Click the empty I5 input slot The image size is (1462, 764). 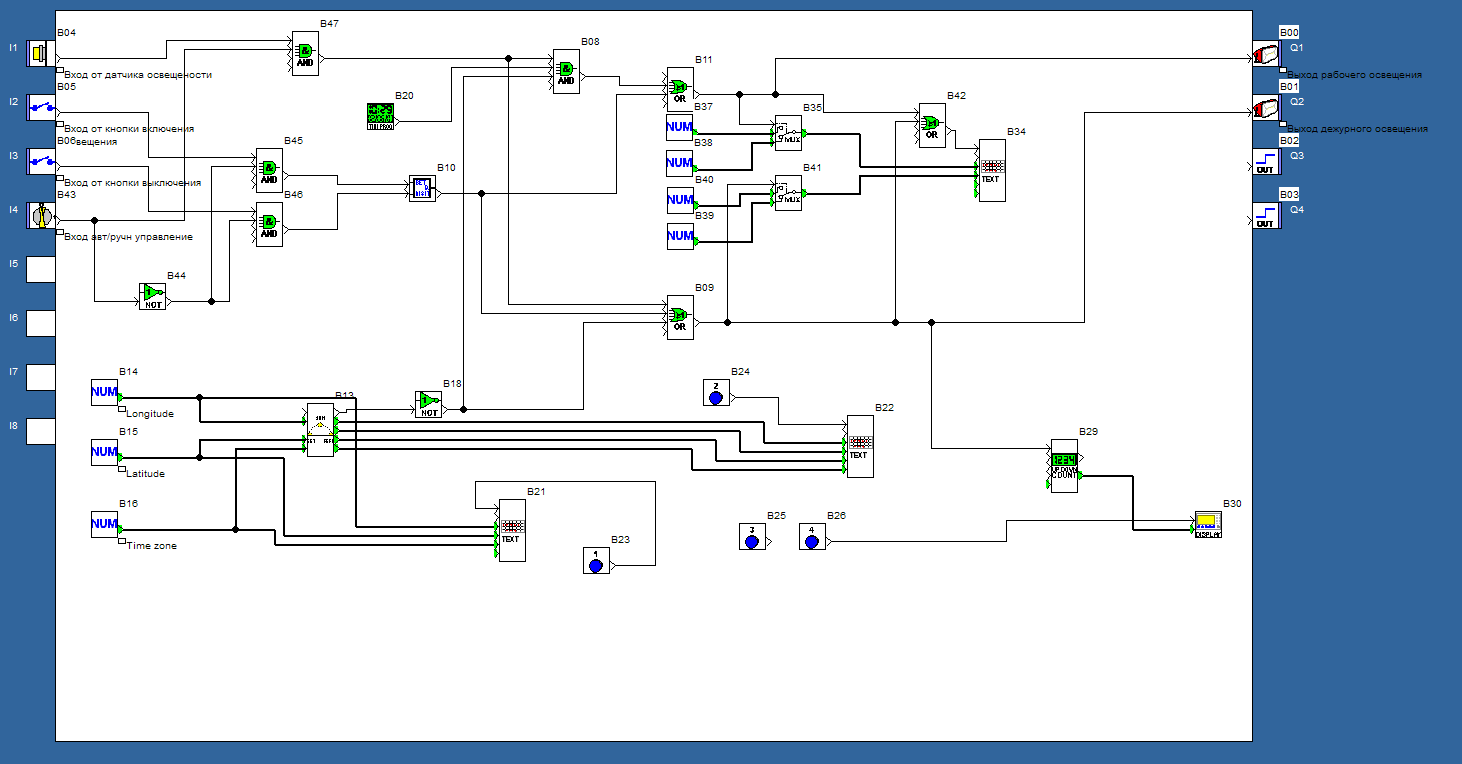tap(41, 269)
